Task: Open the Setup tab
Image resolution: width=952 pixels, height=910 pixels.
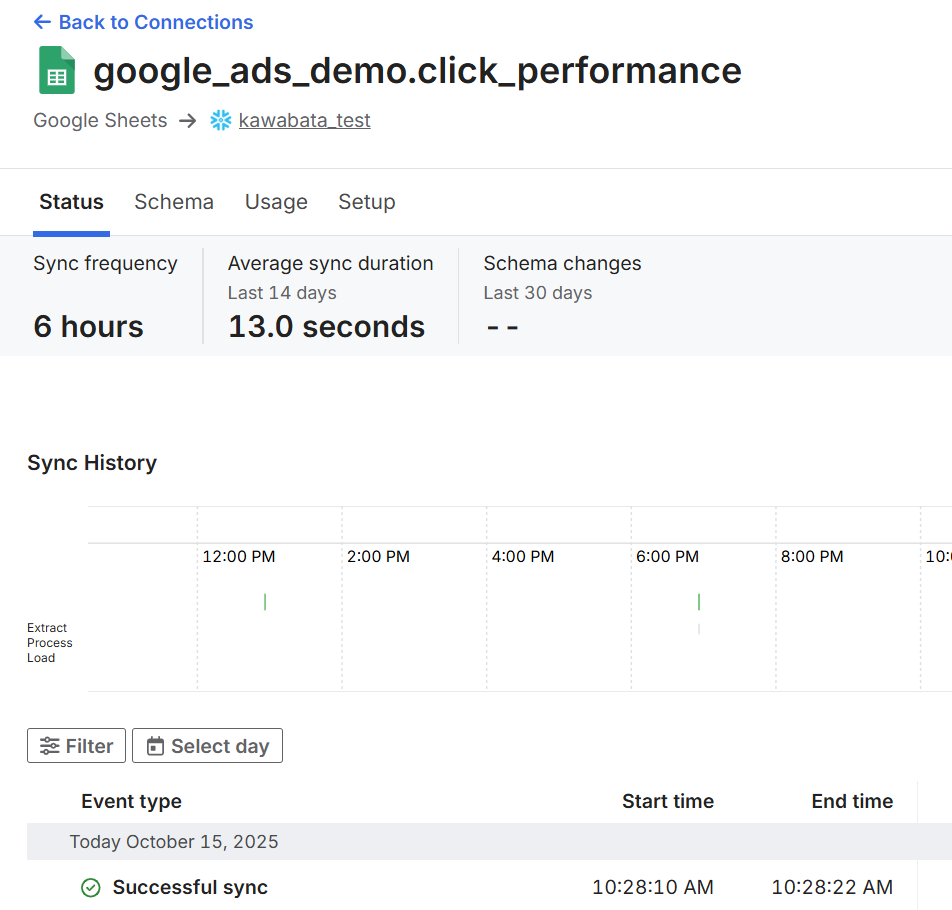Action: point(367,202)
